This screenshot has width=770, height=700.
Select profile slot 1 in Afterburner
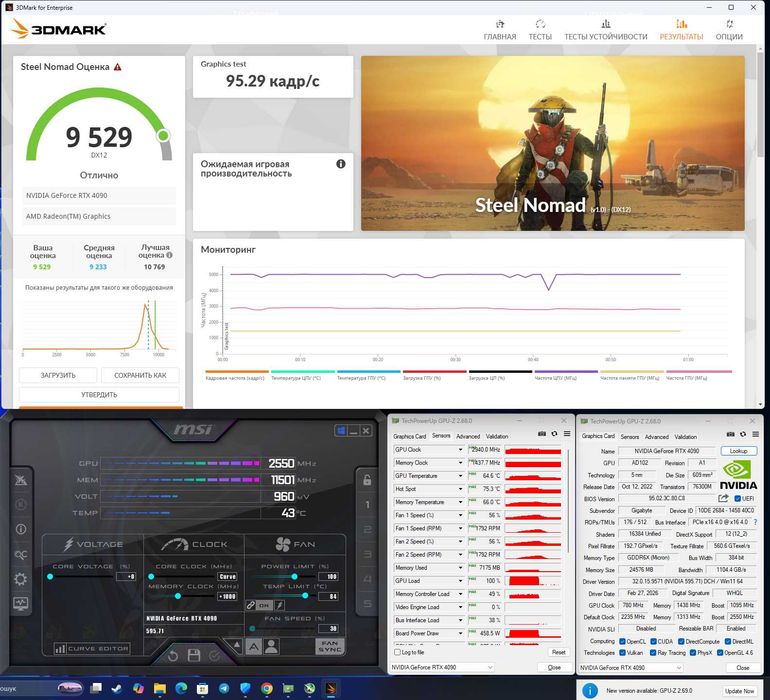(367, 504)
